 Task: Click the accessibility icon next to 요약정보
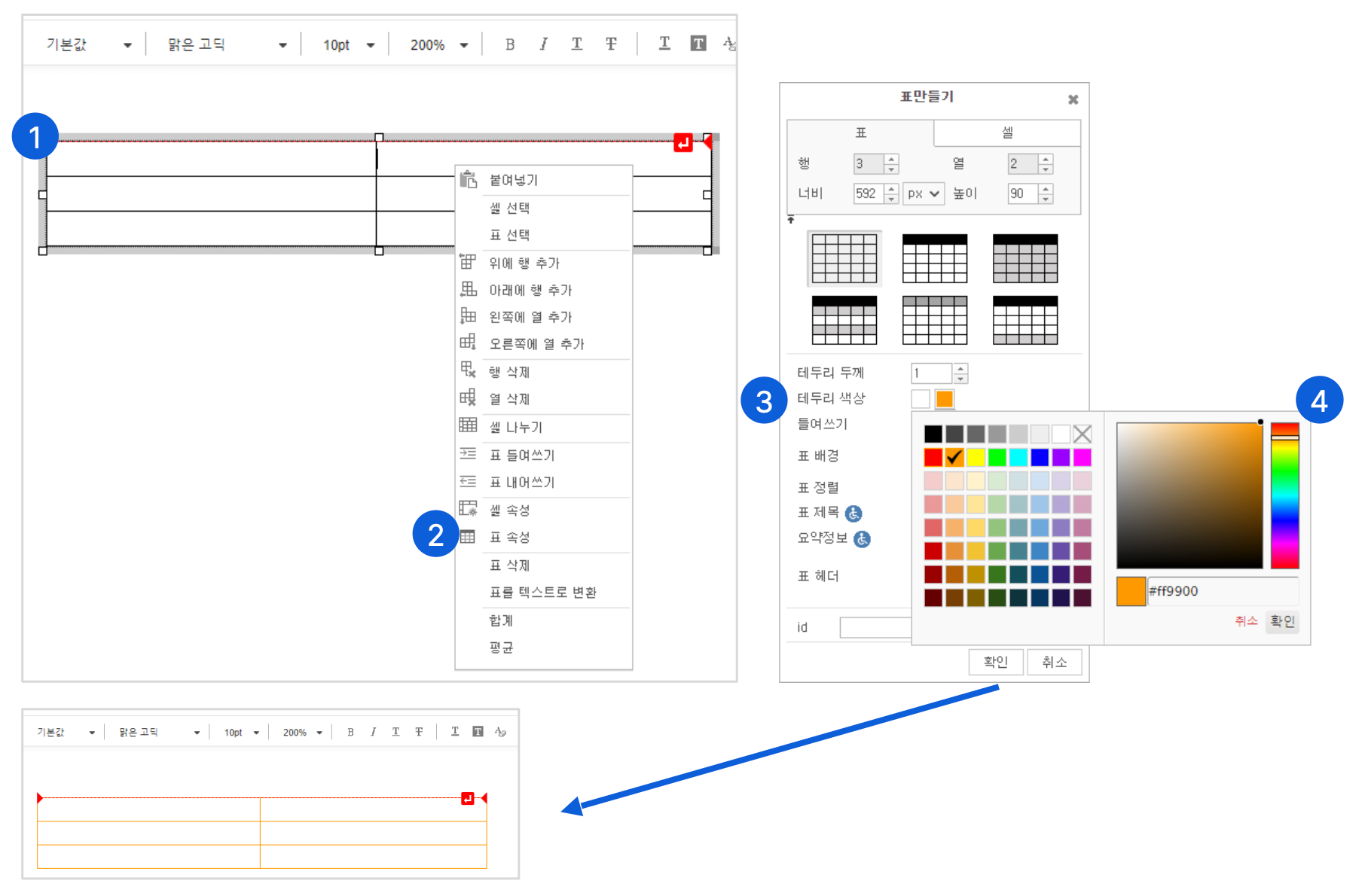pyautogui.click(x=863, y=539)
